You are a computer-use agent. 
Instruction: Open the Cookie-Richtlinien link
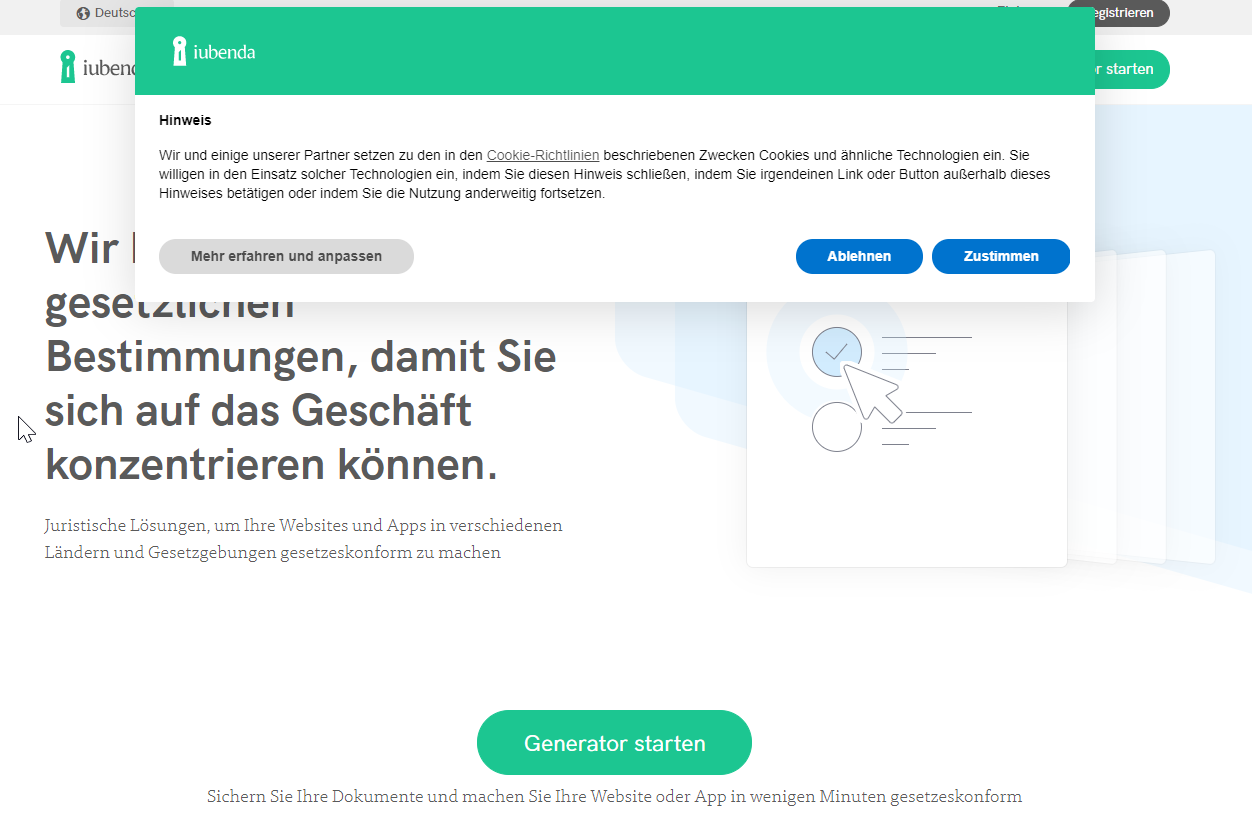(x=542, y=155)
